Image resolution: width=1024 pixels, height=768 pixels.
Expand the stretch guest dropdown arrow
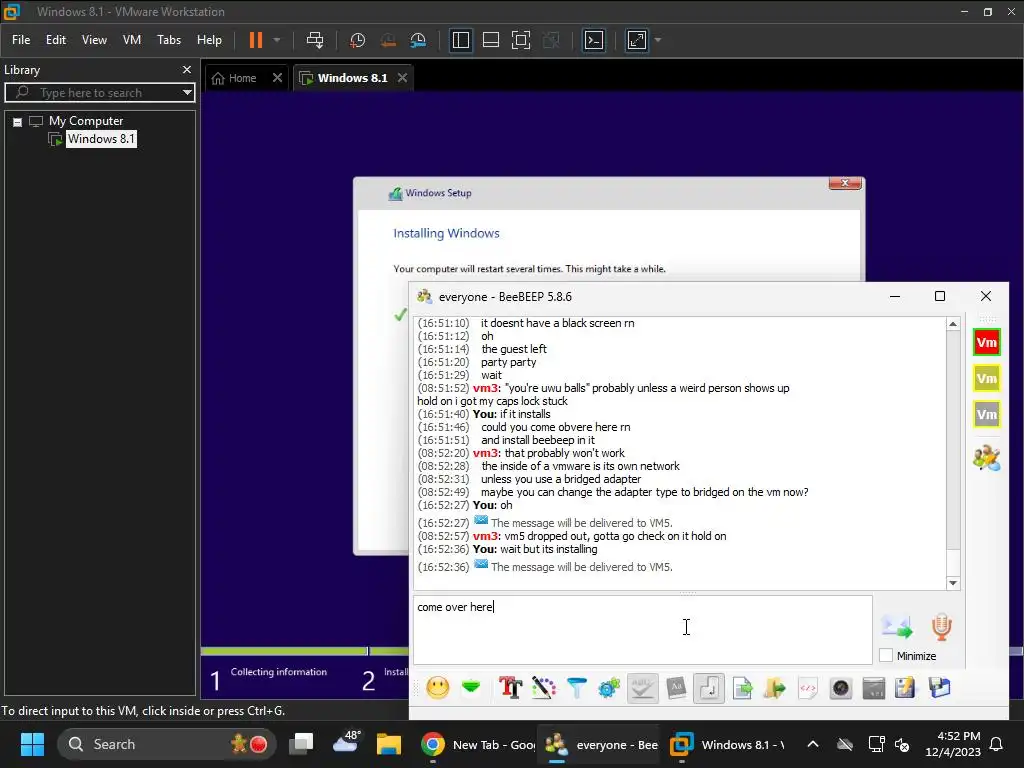[x=658, y=40]
